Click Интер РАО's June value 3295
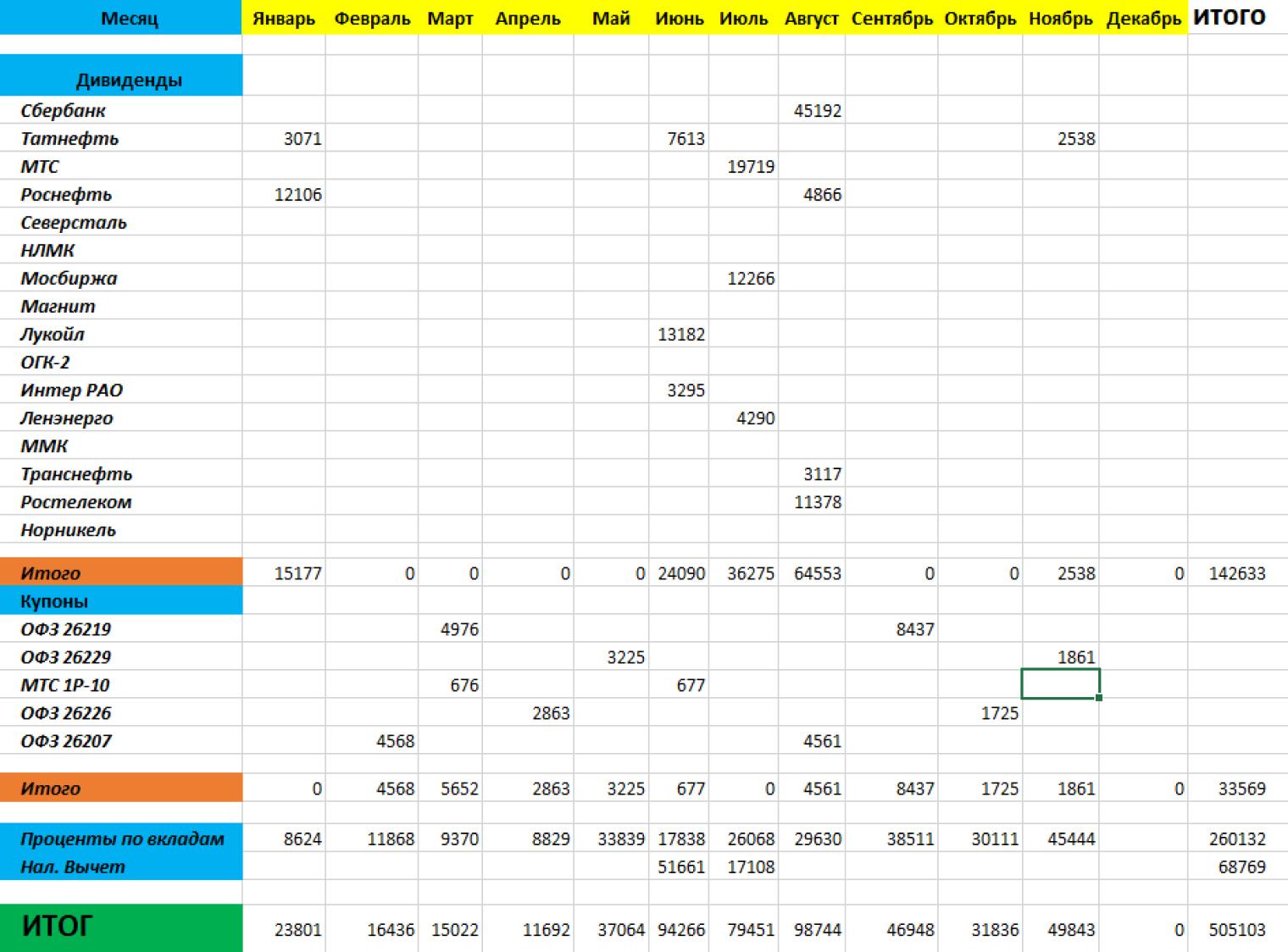1288x952 pixels. pos(686,390)
